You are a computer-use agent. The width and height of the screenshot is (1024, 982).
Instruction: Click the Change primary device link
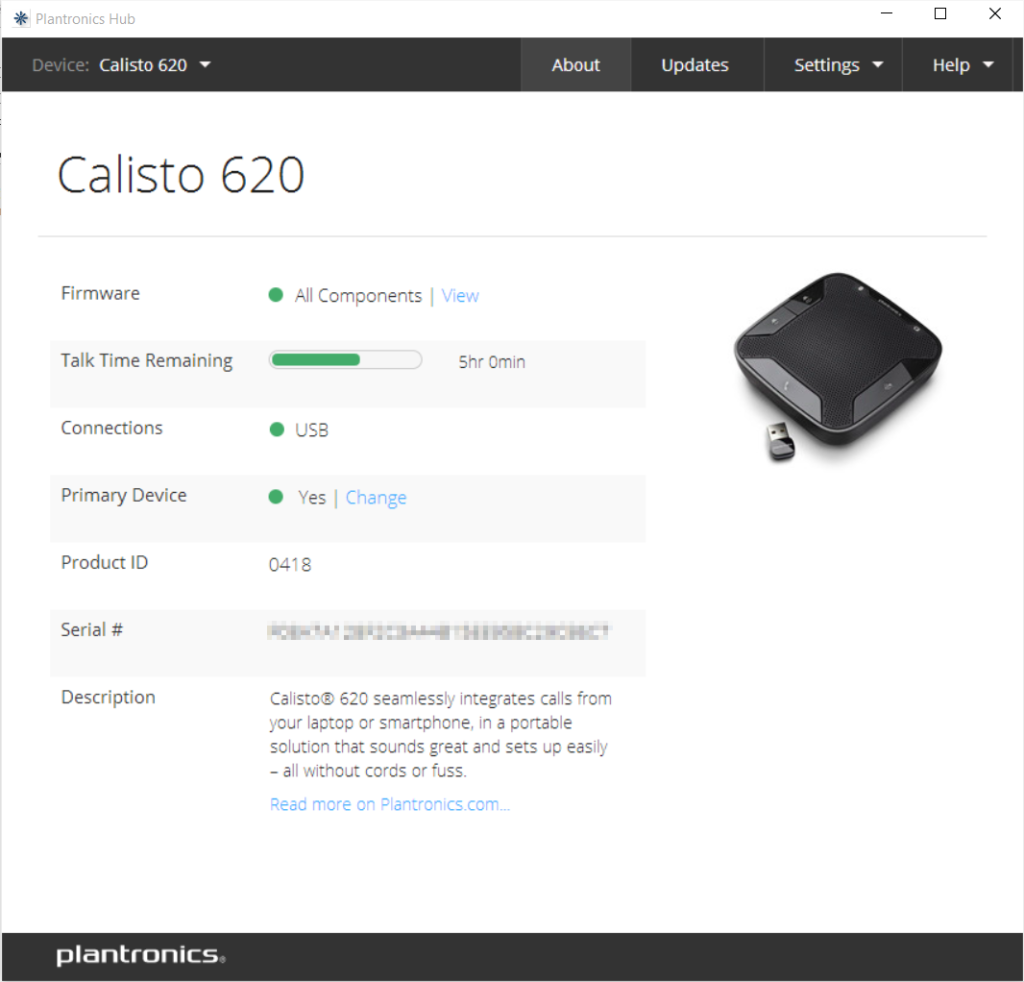pyautogui.click(x=376, y=498)
